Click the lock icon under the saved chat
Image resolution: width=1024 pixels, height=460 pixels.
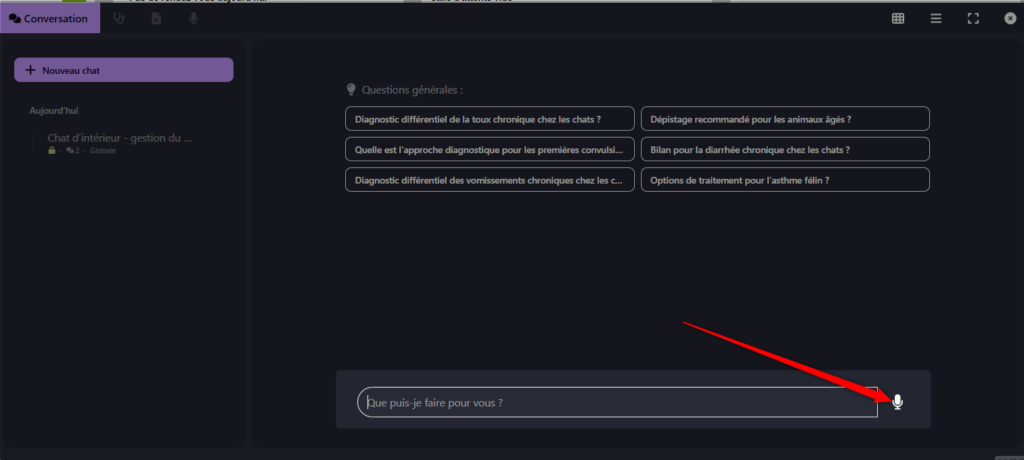tap(52, 150)
